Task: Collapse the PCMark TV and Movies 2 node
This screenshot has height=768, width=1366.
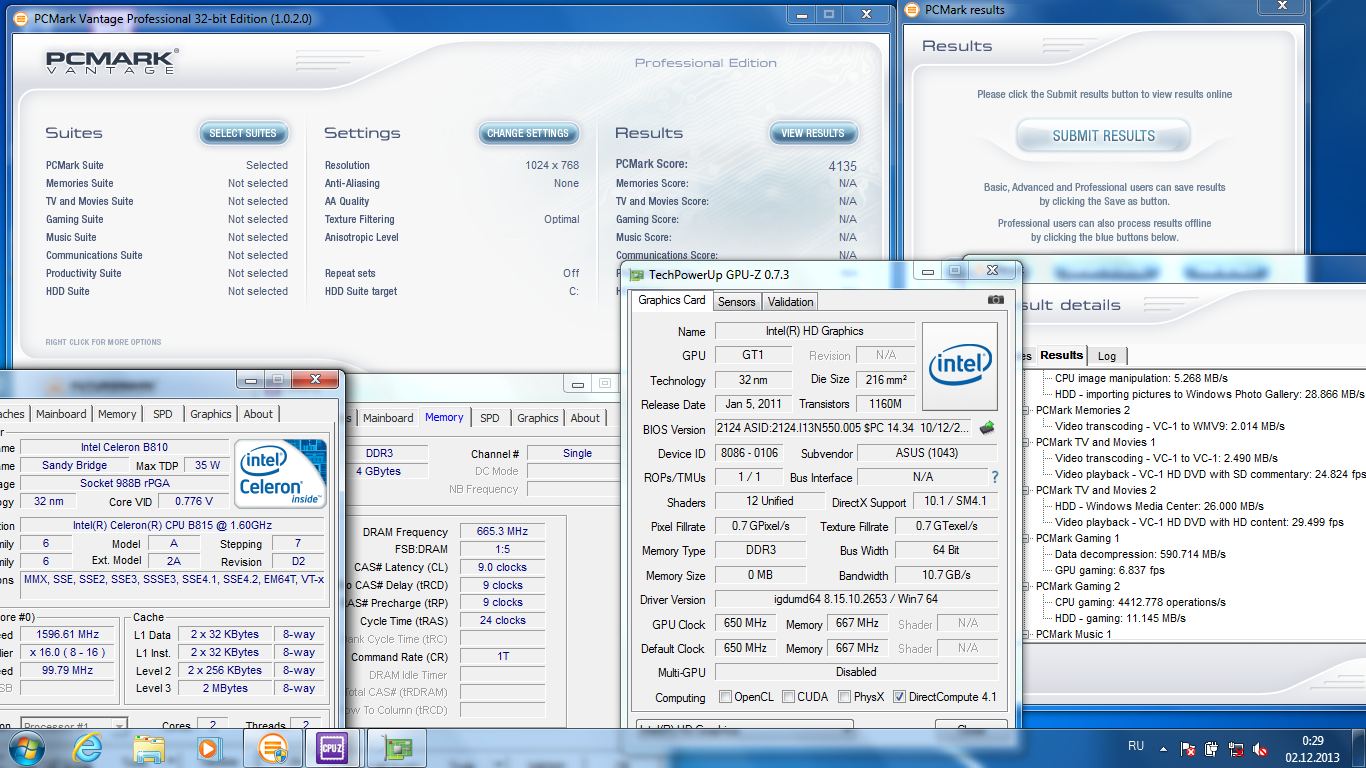Action: pyautogui.click(x=1028, y=490)
